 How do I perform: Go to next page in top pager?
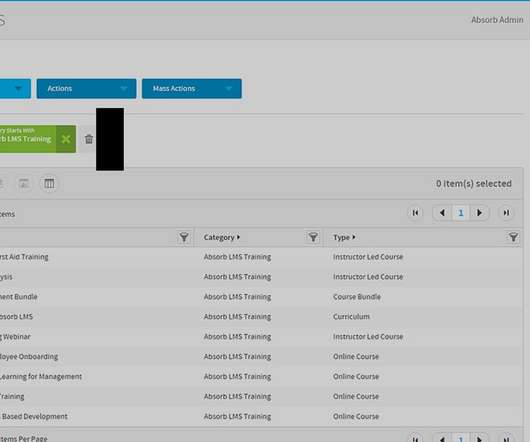479,213
